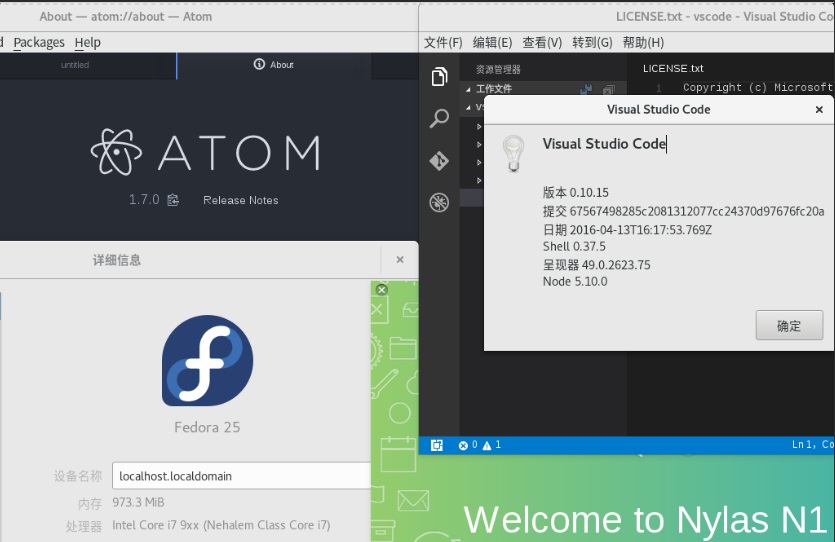The image size is (835, 542).
Task: Open the Packages menu in Atom
Action: pos(39,42)
